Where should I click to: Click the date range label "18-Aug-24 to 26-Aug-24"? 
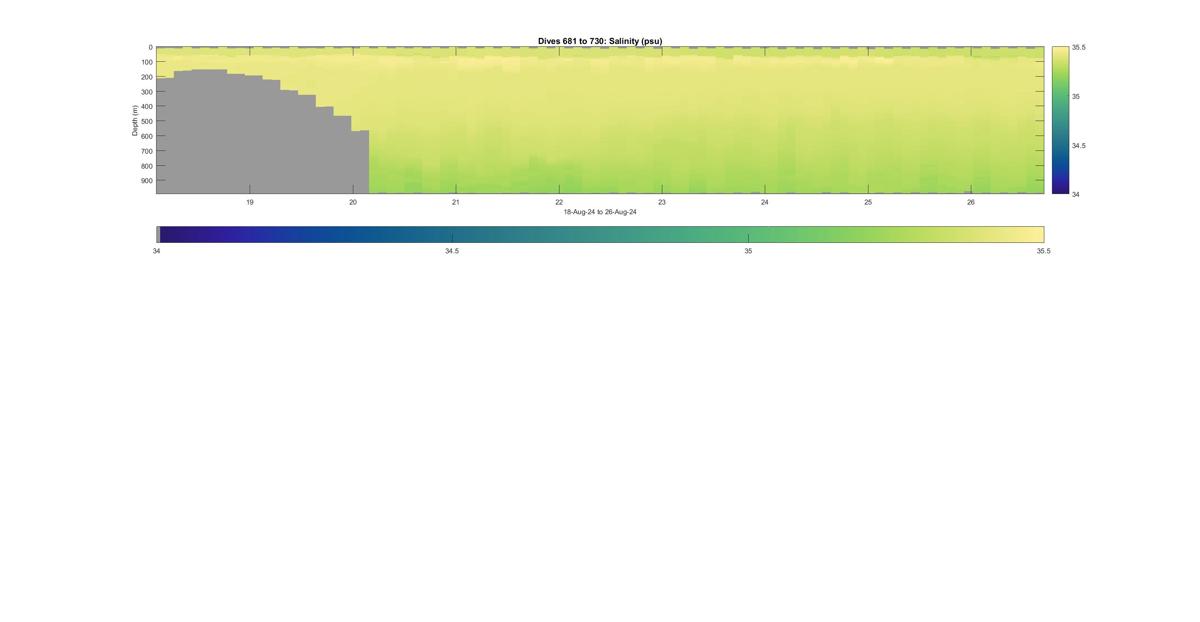point(600,212)
